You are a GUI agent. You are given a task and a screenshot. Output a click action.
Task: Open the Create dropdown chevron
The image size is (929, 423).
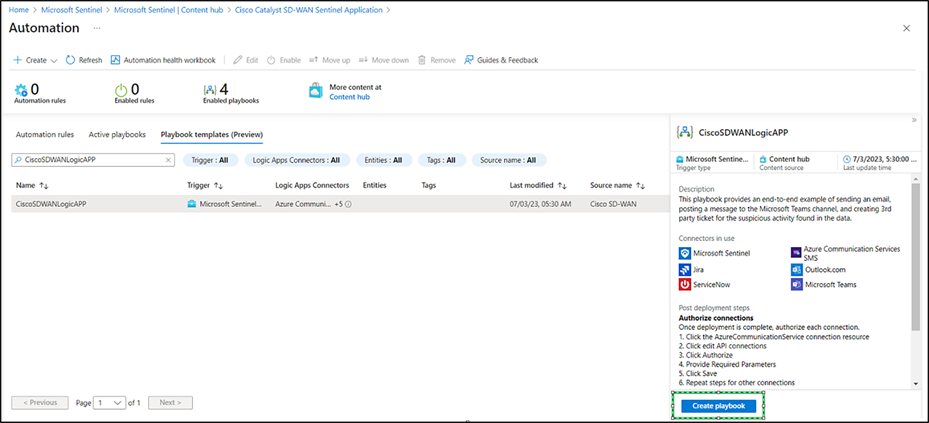tap(54, 60)
